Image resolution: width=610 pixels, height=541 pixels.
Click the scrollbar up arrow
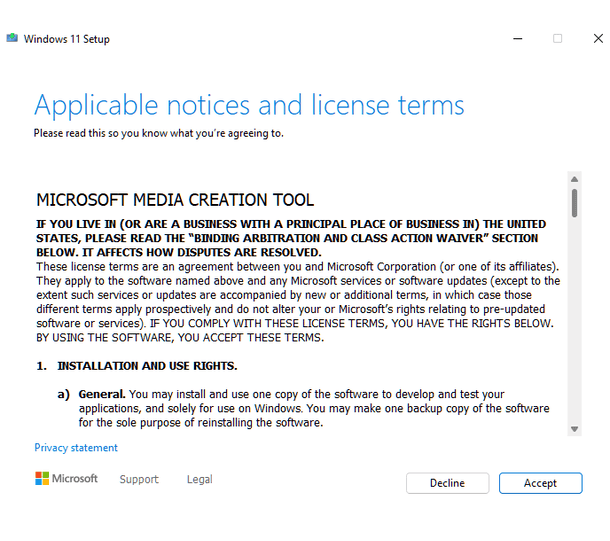pos(575,180)
